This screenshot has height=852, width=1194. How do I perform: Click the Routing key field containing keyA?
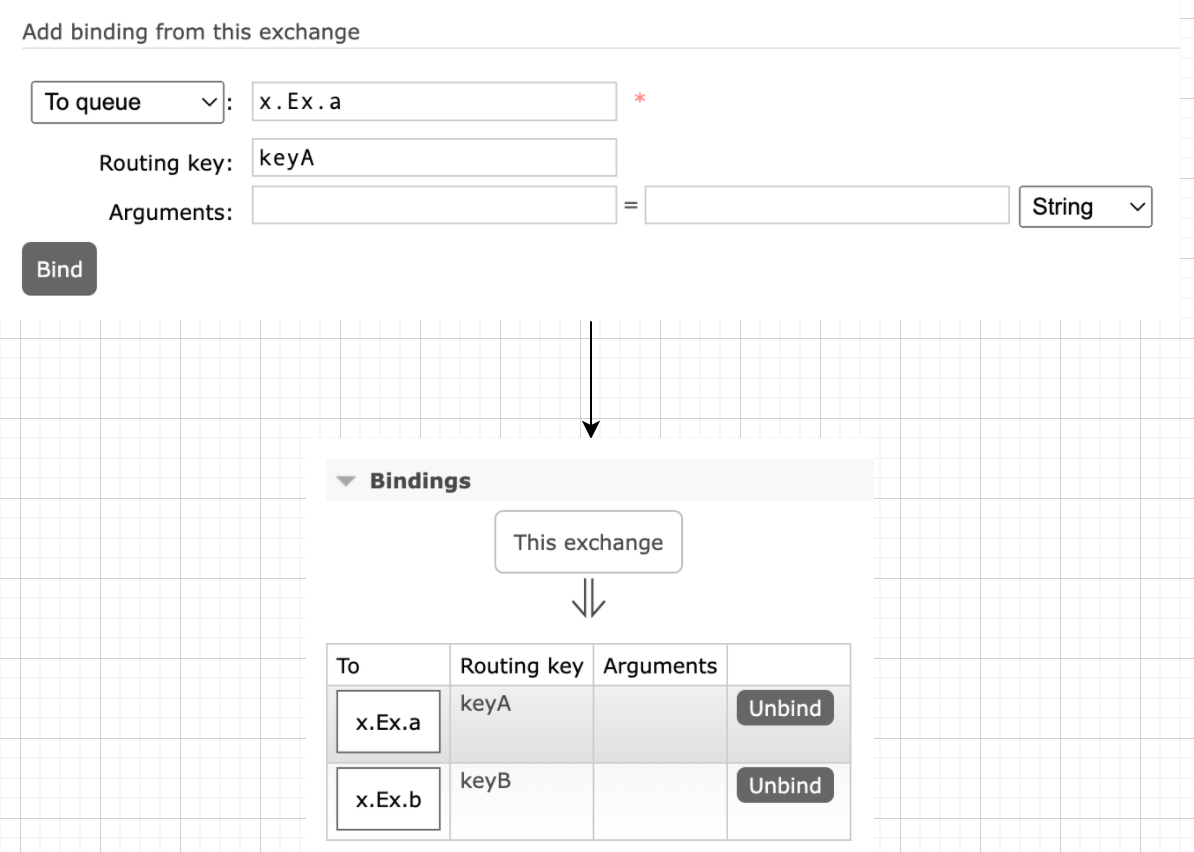[434, 158]
